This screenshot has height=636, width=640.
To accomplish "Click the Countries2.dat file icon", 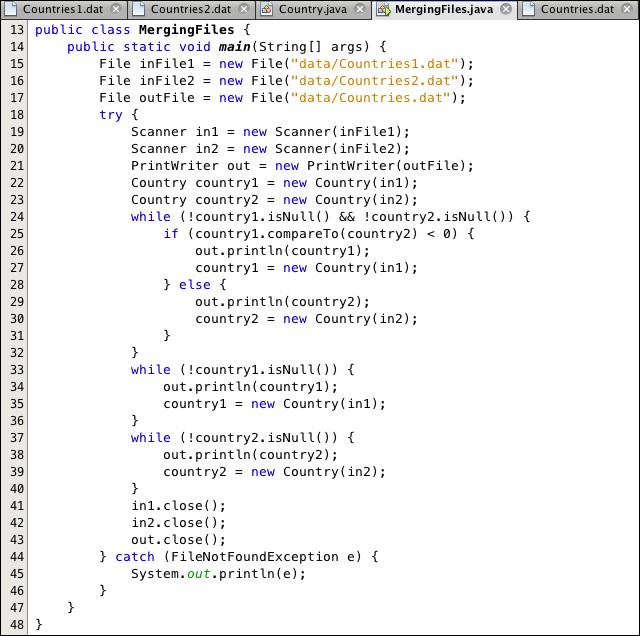I will tap(139, 9).
